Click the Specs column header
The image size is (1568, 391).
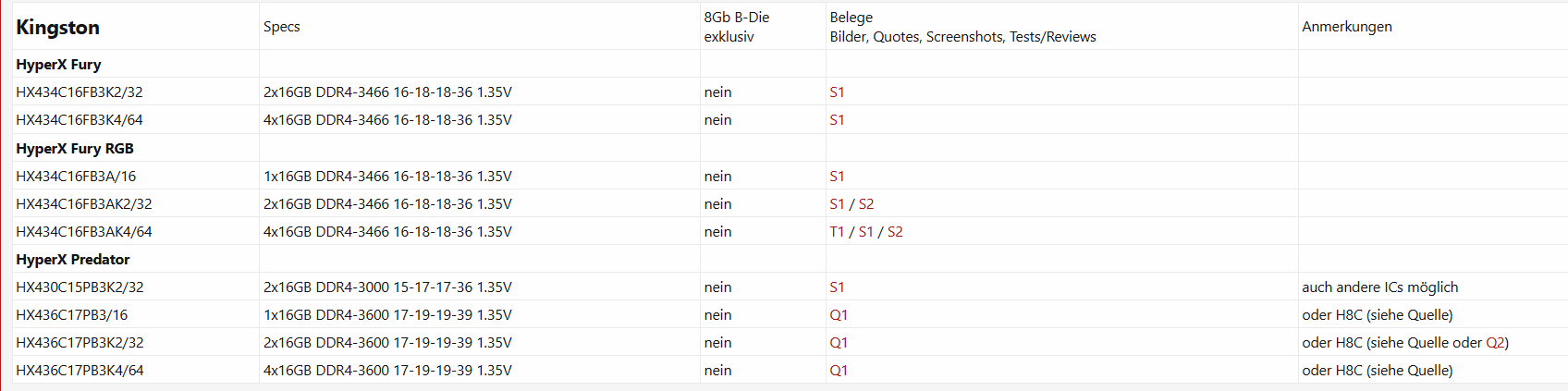281,27
